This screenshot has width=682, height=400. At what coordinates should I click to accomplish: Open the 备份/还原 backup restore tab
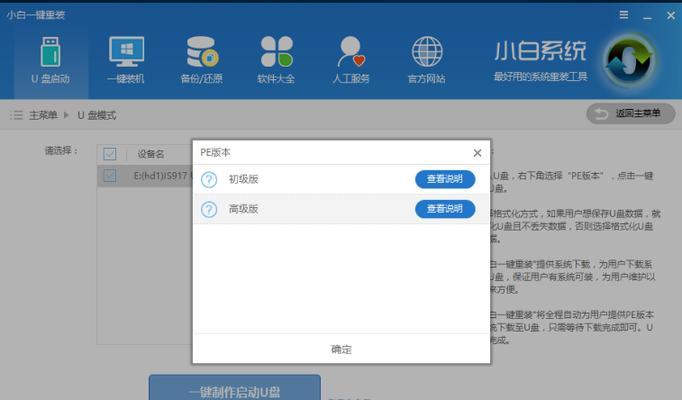pos(201,60)
